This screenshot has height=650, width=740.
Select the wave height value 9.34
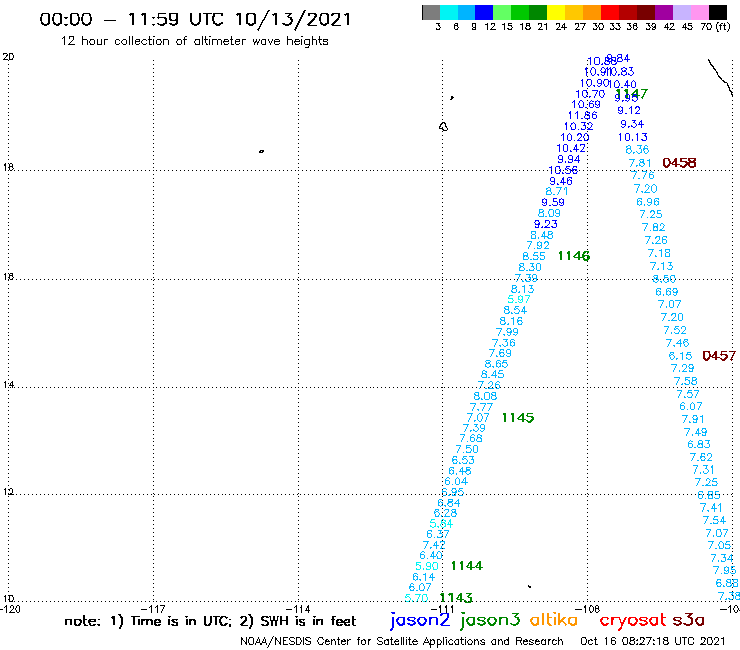pos(632,124)
